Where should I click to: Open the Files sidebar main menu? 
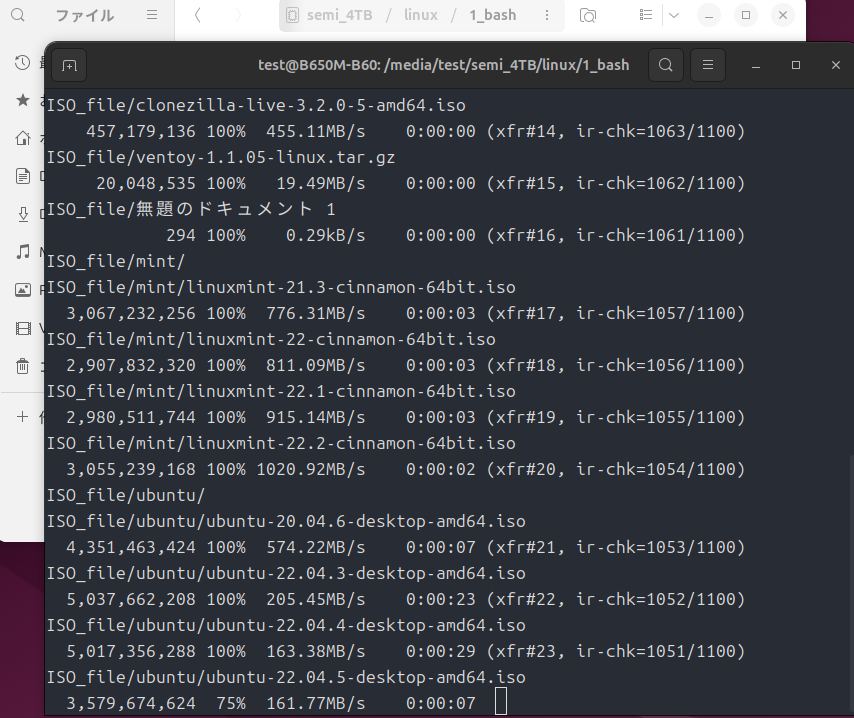pyautogui.click(x=152, y=16)
